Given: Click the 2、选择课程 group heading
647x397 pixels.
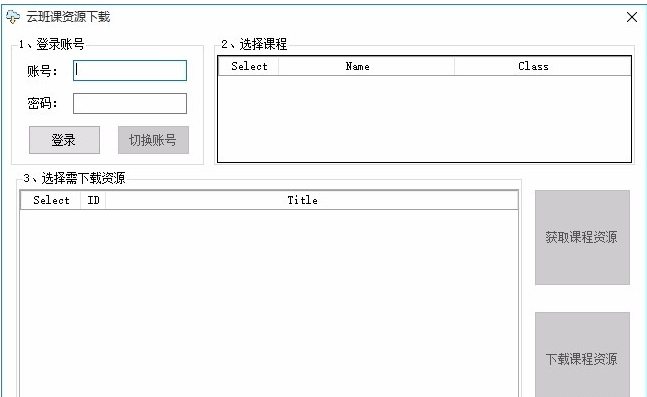Looking at the screenshot, I should [254, 44].
